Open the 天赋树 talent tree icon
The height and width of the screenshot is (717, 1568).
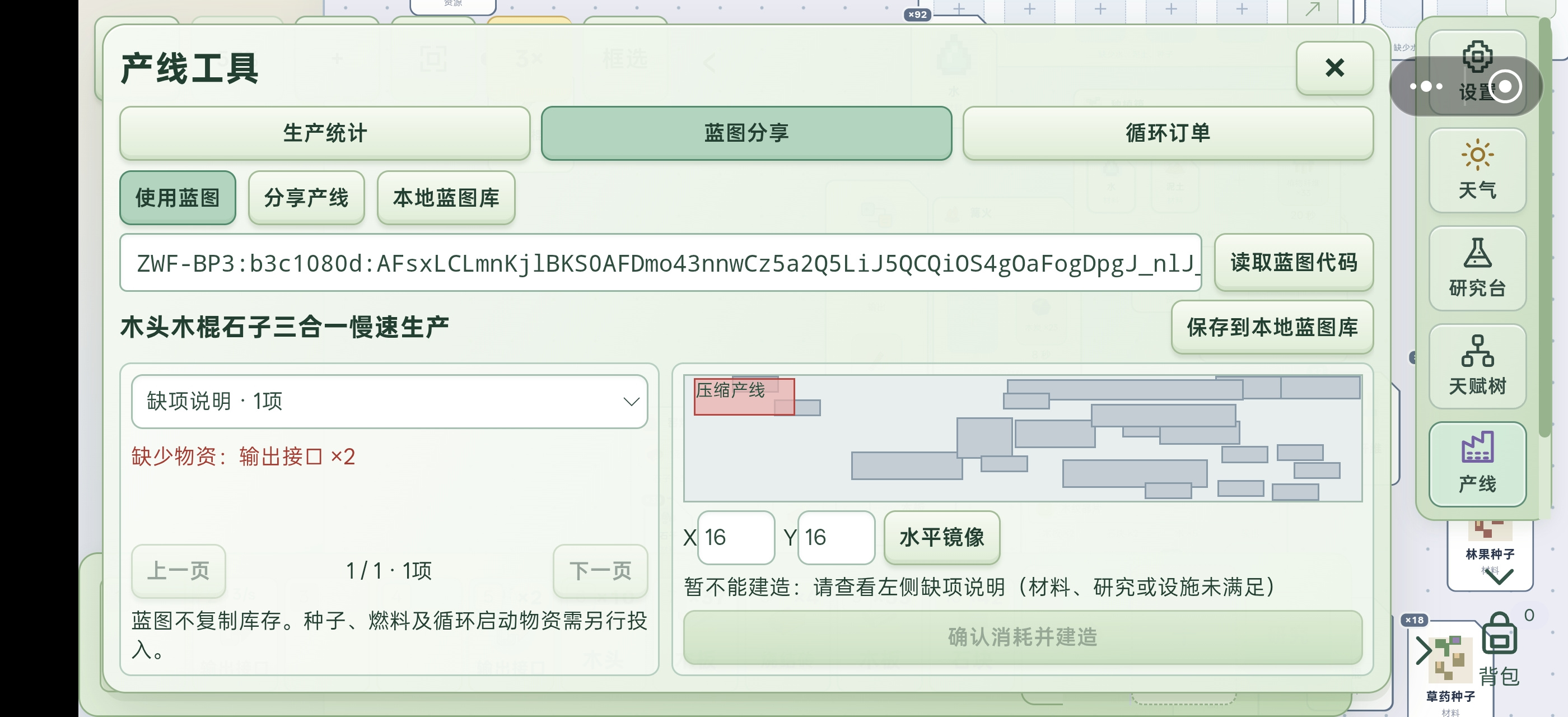pos(1477,366)
